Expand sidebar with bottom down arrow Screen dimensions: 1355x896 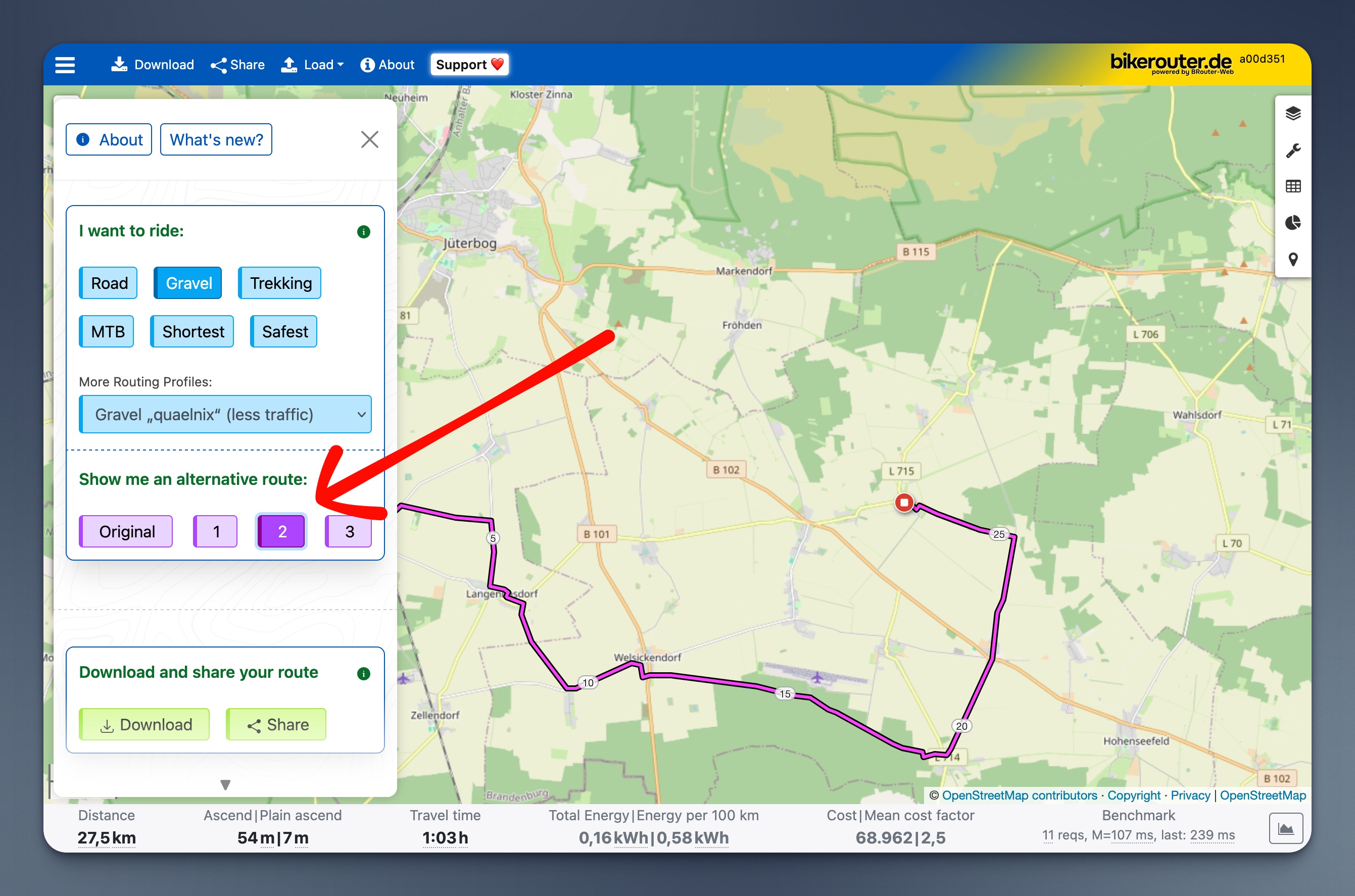pyautogui.click(x=225, y=784)
